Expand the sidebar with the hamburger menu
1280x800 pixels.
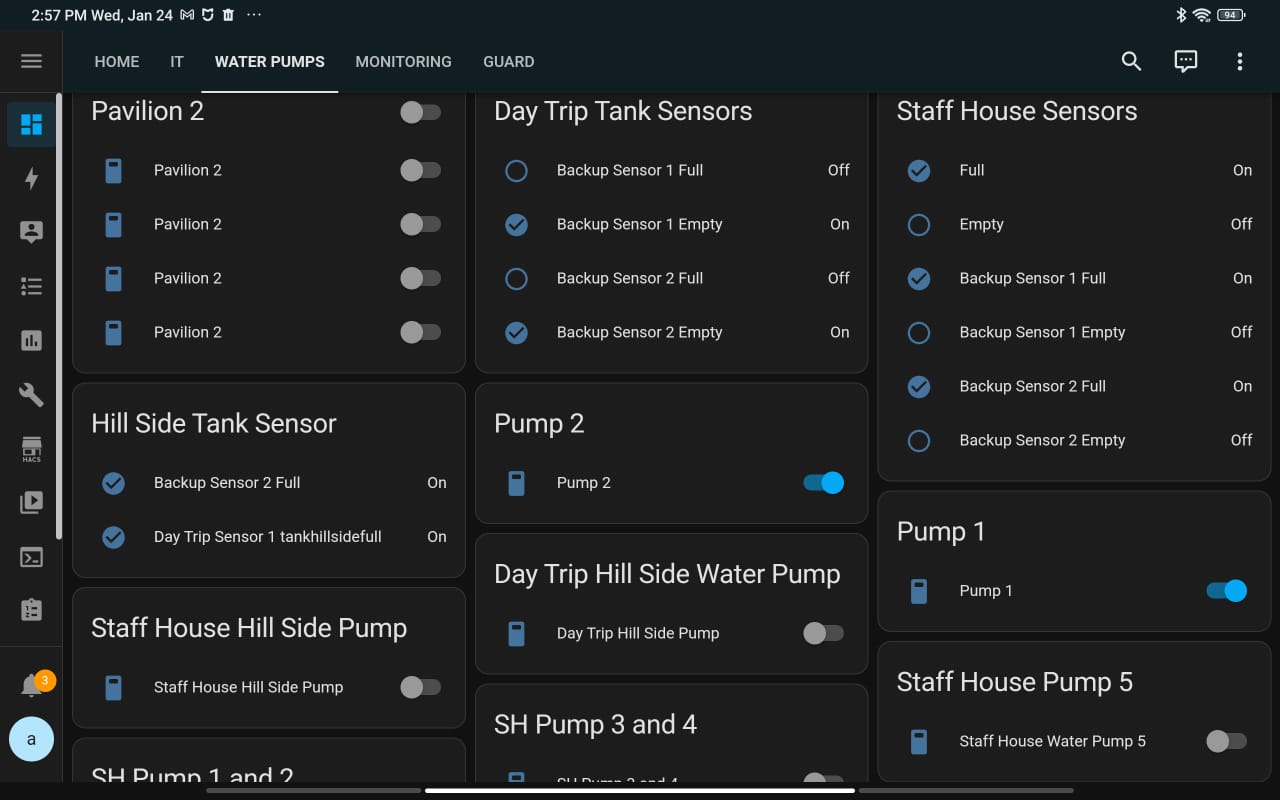coord(31,61)
